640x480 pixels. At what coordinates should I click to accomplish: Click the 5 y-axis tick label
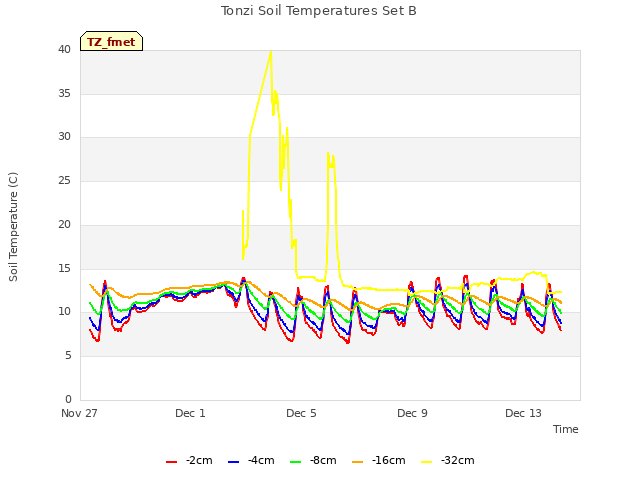coord(68,356)
